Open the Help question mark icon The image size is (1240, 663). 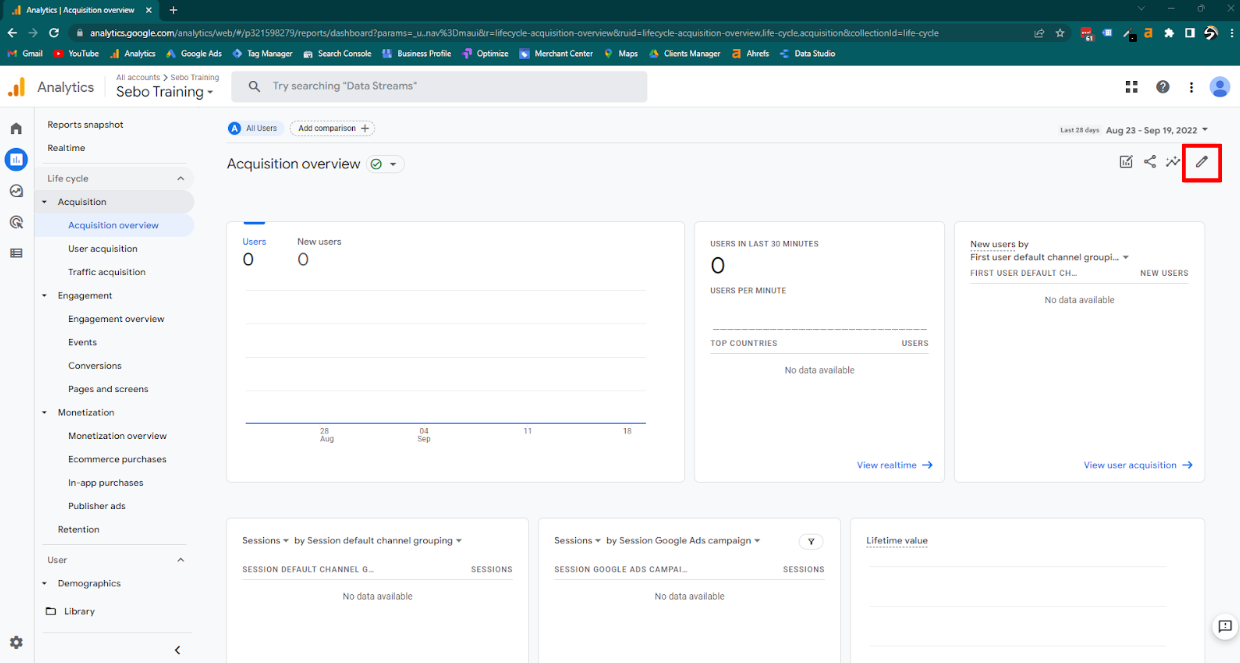(x=1163, y=87)
